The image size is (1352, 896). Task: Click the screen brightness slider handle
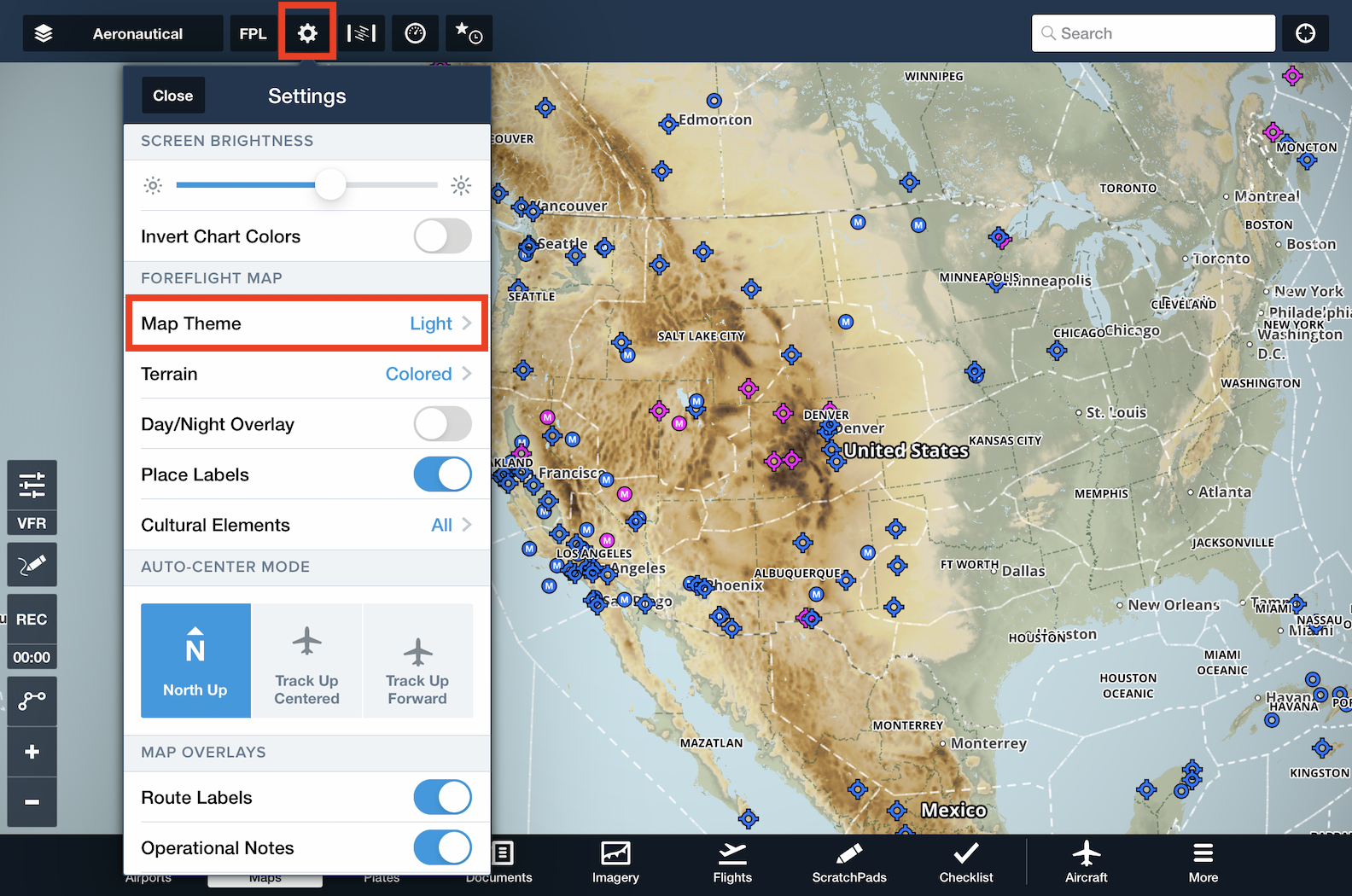point(330,184)
